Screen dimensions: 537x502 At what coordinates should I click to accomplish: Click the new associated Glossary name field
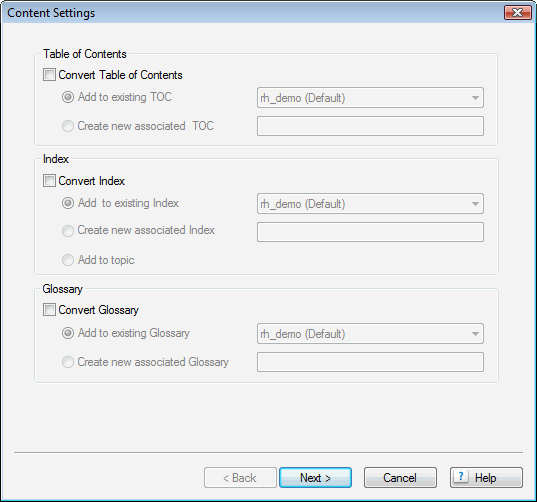point(370,362)
